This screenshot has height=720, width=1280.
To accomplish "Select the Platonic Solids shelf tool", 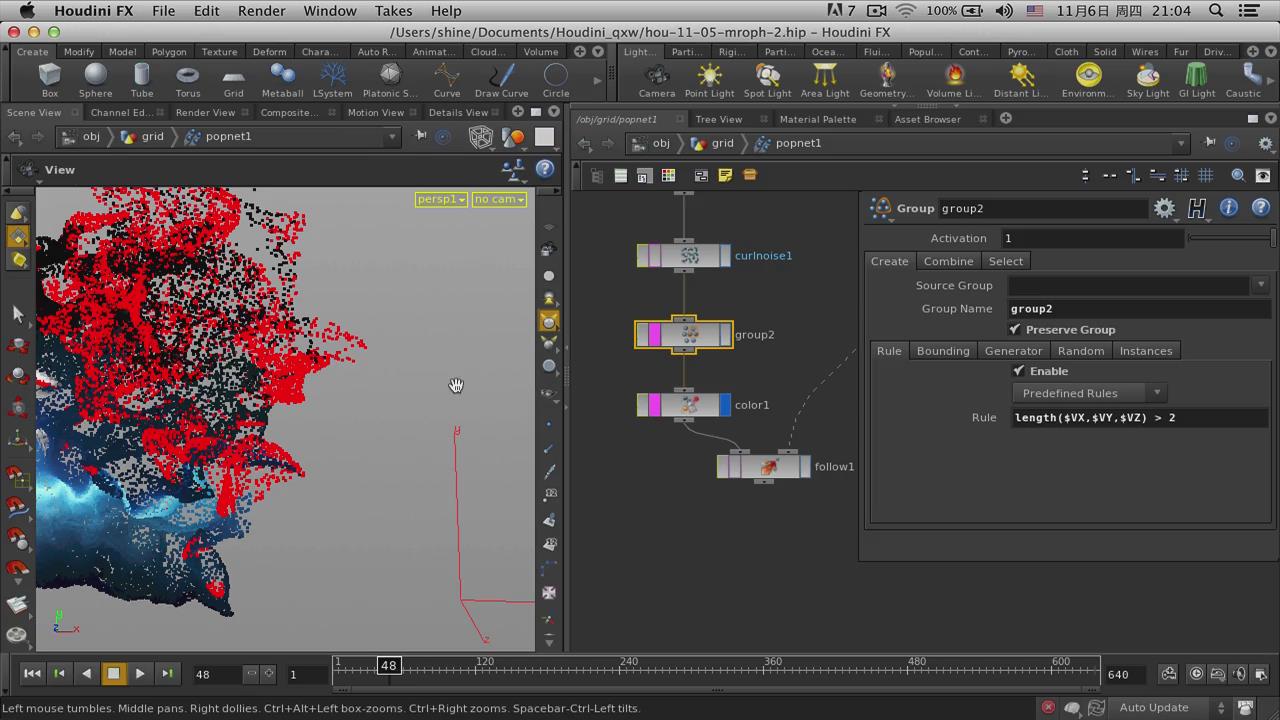I will coord(390,80).
